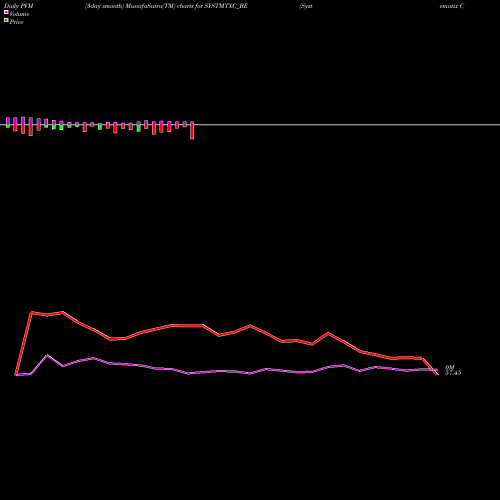The image size is (500, 500).
Task: Select the Price legend label
Action: 16,22
